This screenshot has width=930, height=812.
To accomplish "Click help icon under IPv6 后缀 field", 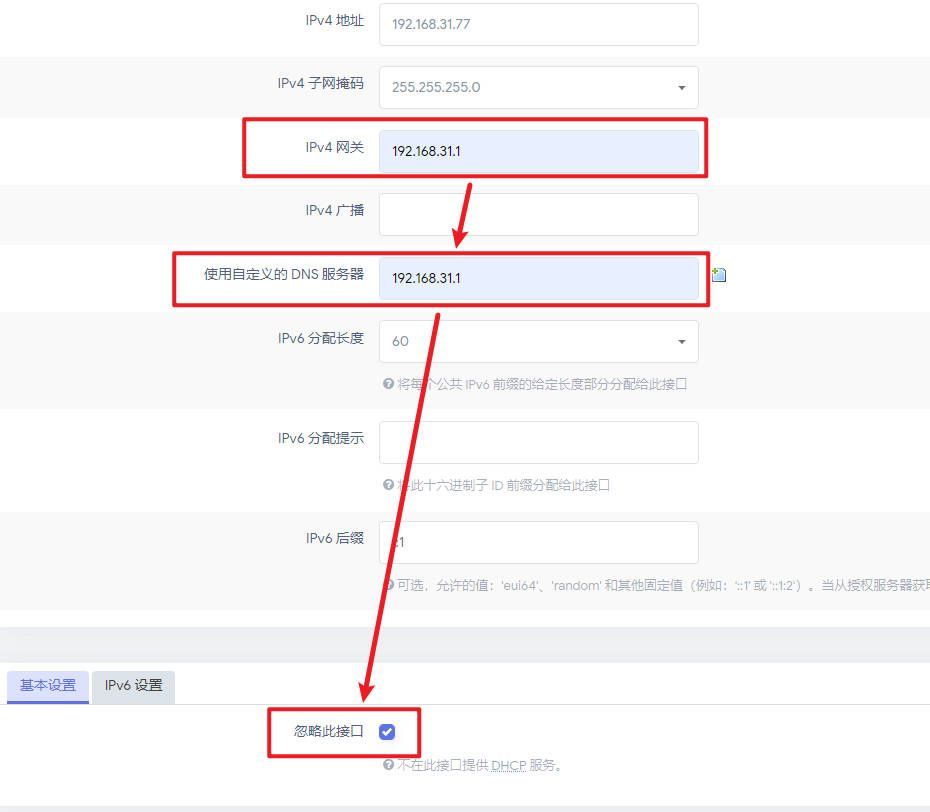I will pyautogui.click(x=388, y=585).
